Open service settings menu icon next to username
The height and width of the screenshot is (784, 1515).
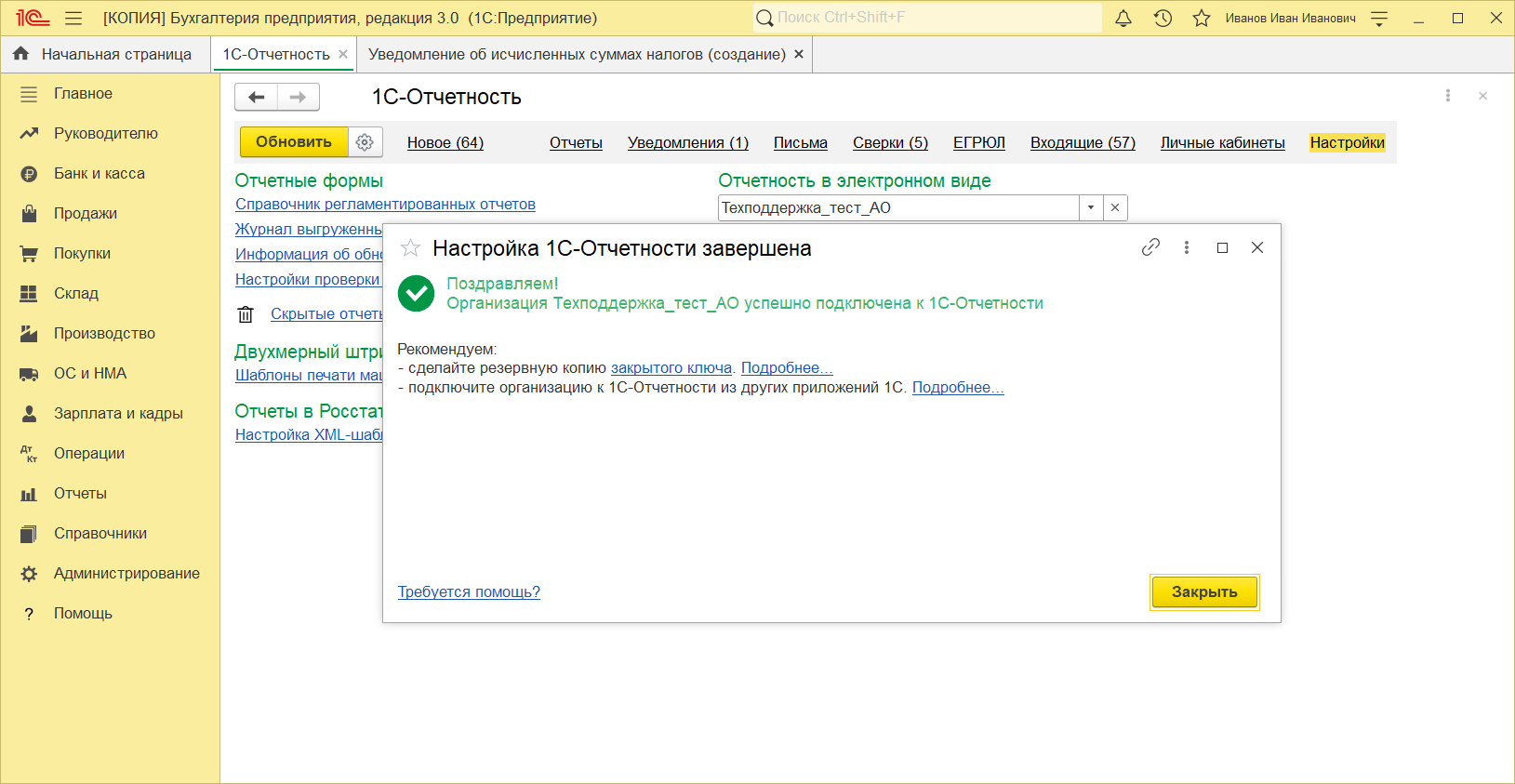(x=1379, y=18)
